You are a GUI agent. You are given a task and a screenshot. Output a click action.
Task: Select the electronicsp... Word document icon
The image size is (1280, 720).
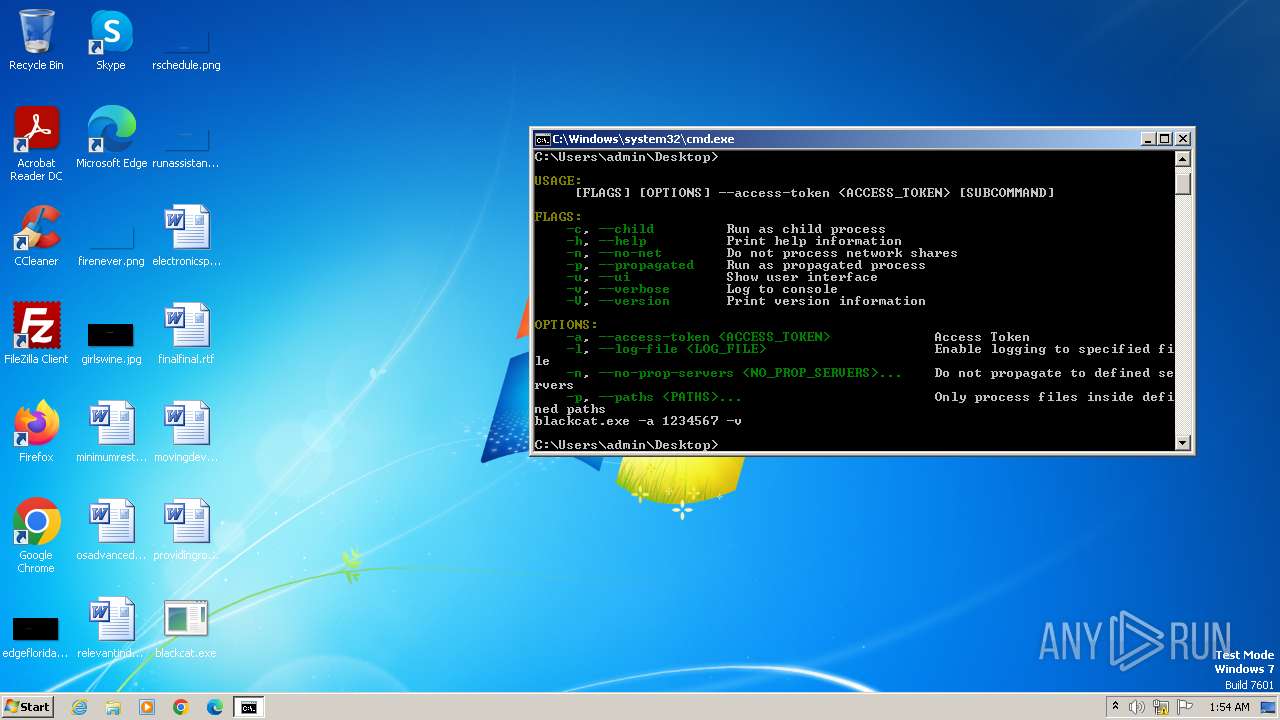click(186, 236)
